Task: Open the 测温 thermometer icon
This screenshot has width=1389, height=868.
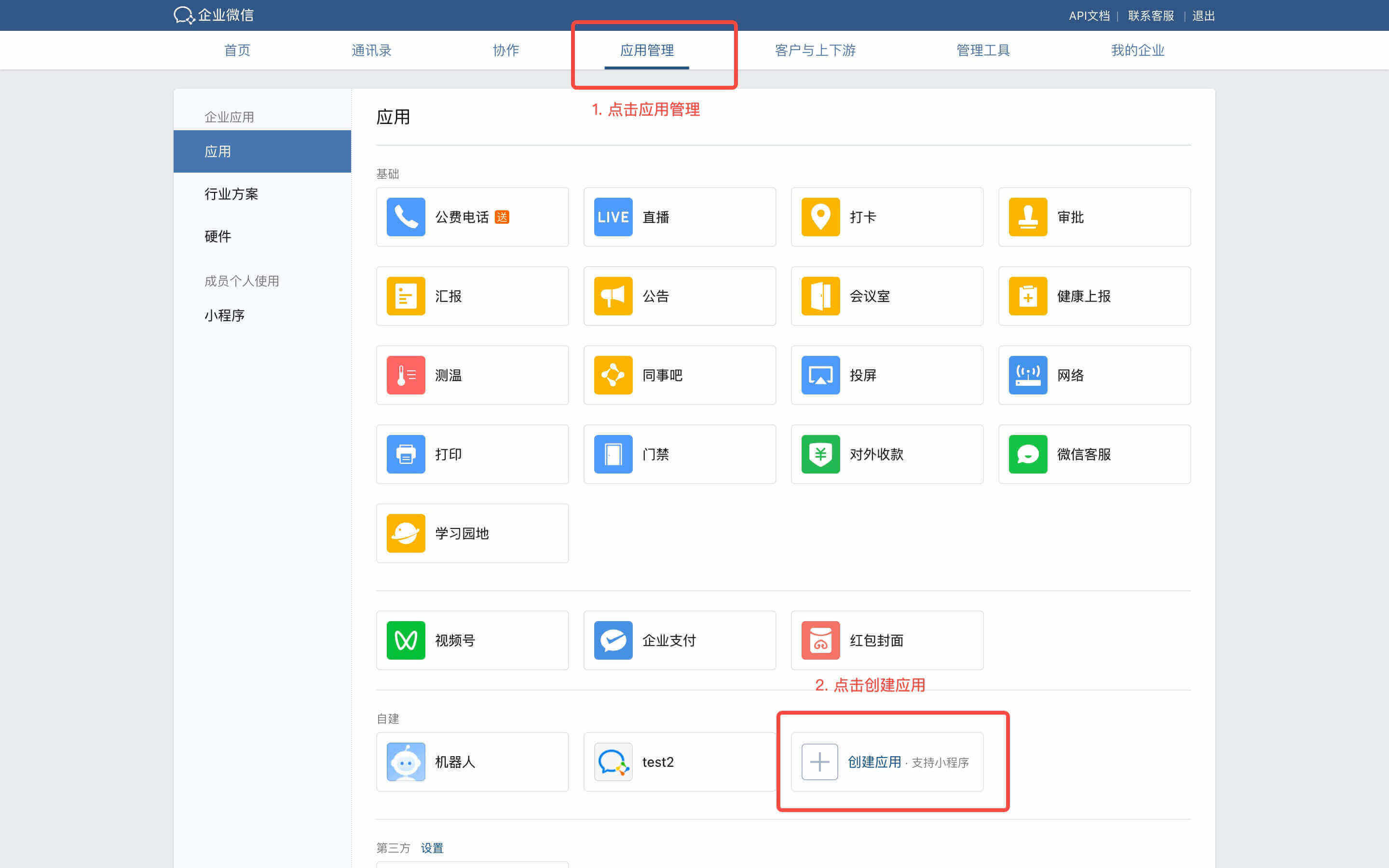Action: click(406, 375)
